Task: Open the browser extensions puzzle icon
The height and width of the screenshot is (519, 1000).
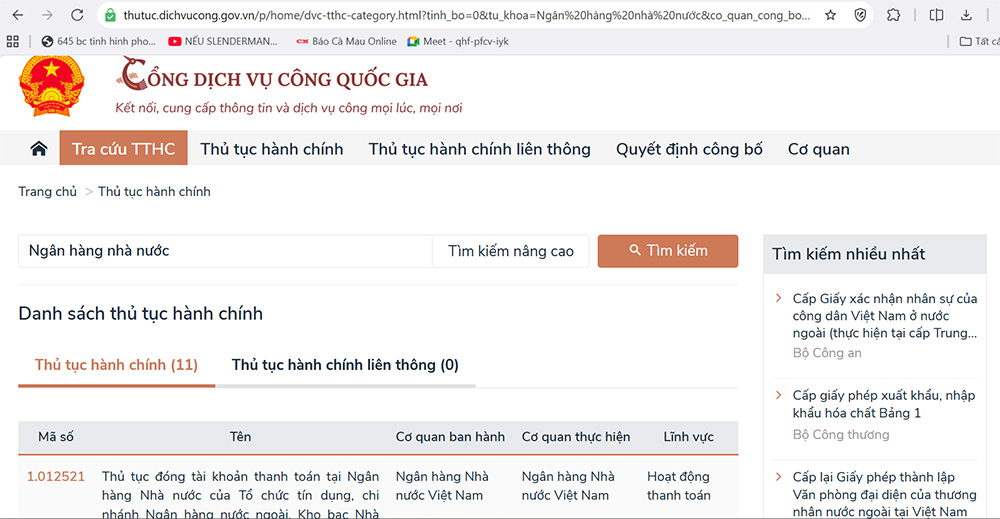Action: coord(894,15)
